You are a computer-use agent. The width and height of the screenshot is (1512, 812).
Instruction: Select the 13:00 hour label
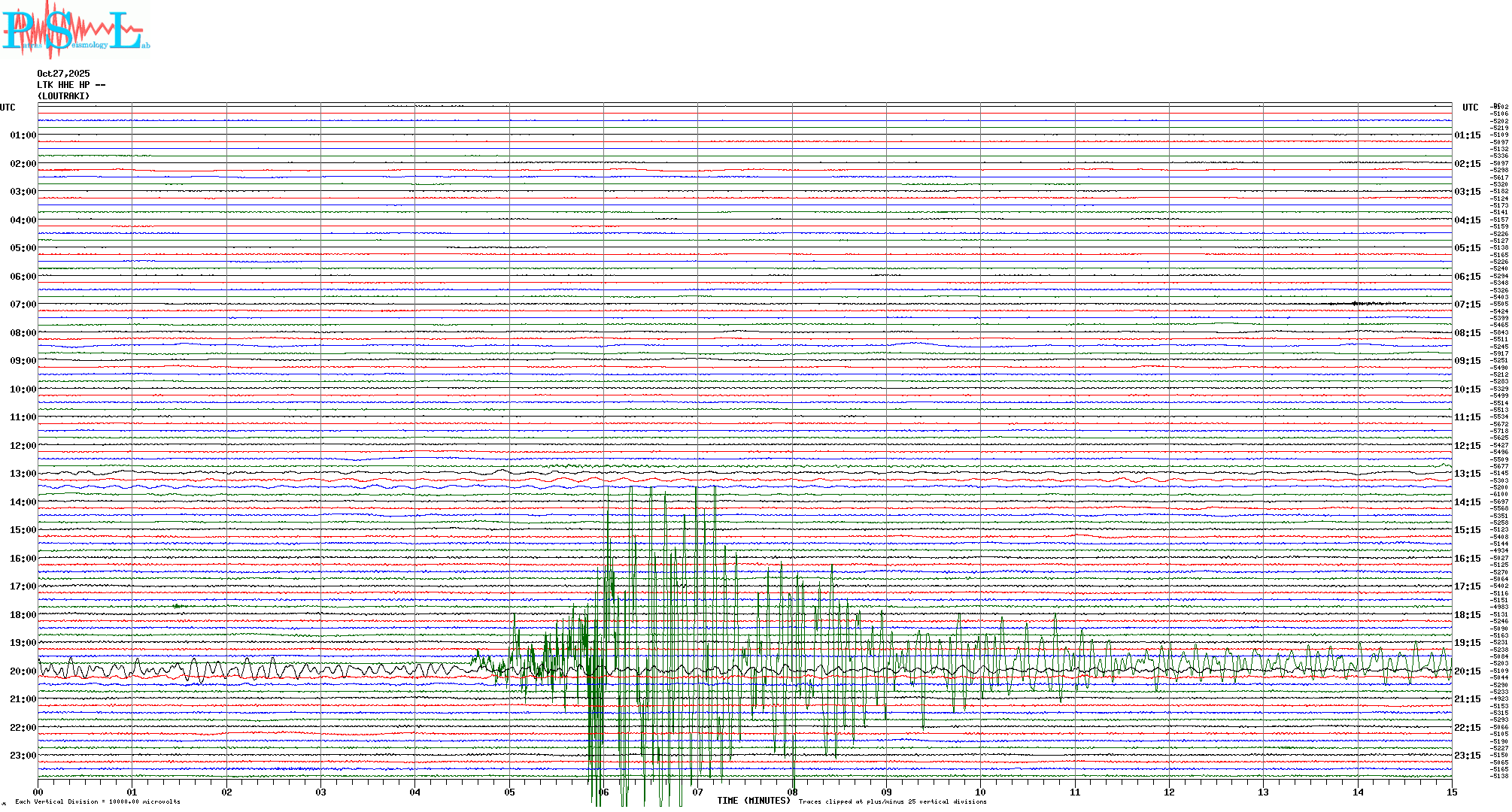point(23,474)
